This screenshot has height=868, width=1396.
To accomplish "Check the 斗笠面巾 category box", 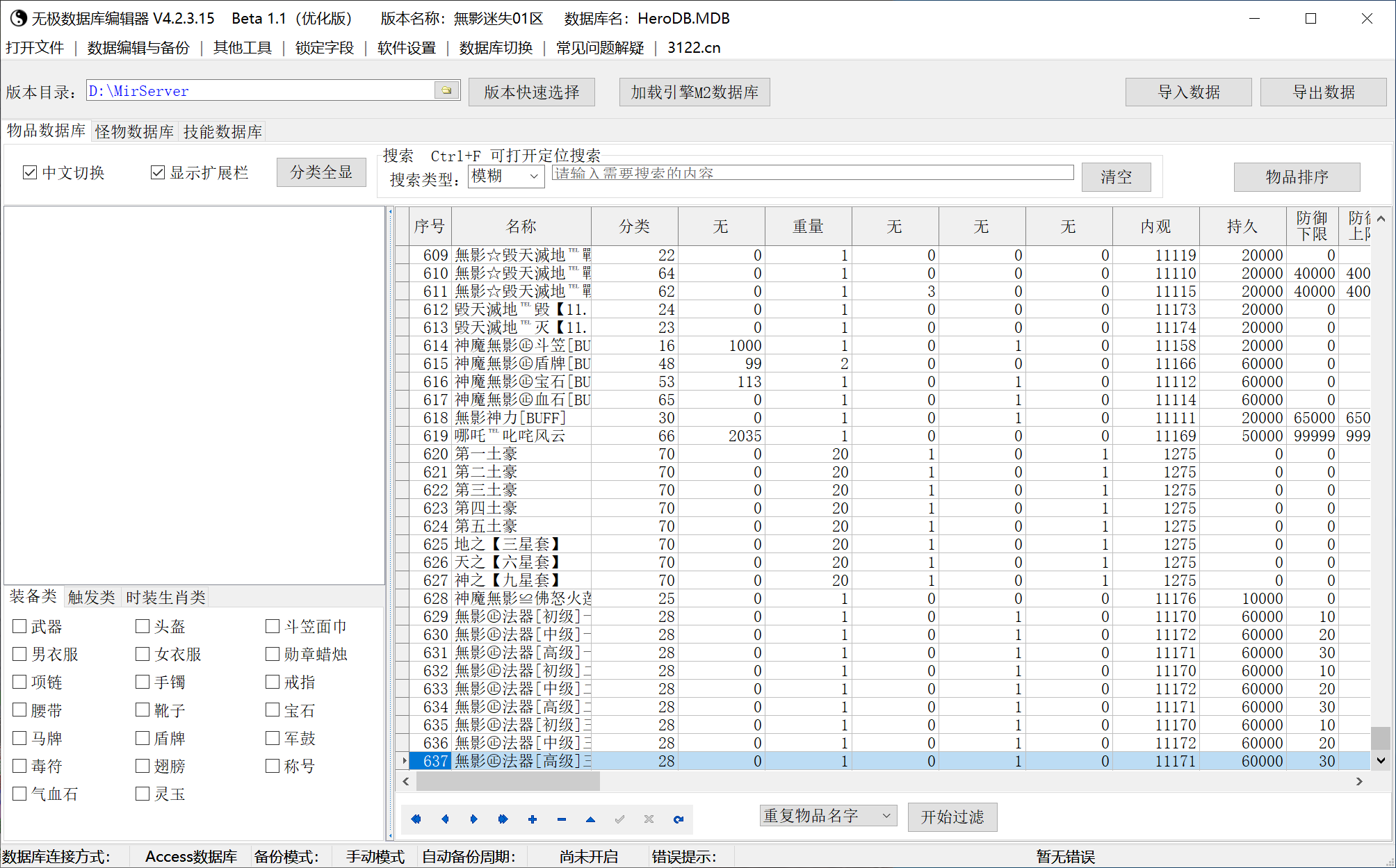I will click(x=273, y=627).
